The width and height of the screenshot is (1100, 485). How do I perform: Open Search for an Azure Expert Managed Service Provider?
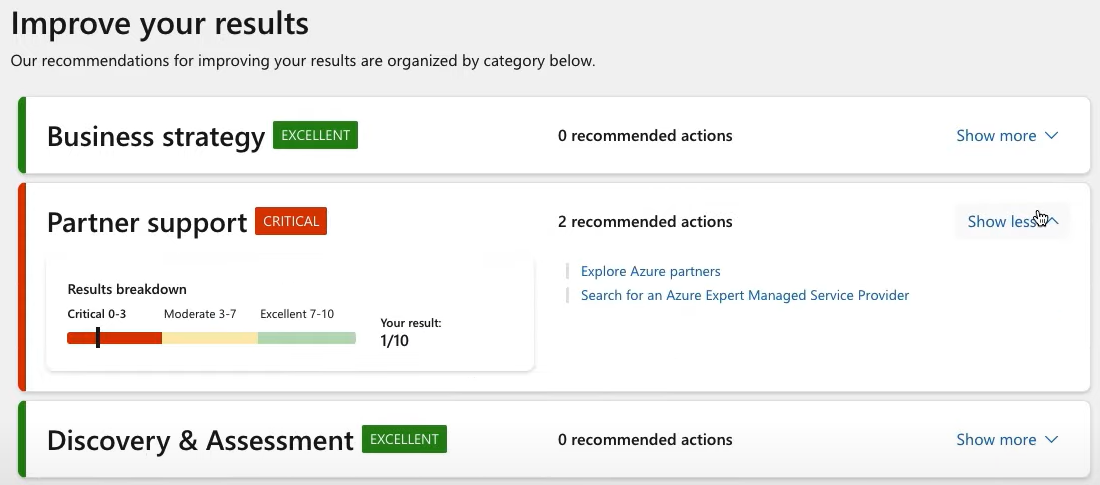click(744, 295)
